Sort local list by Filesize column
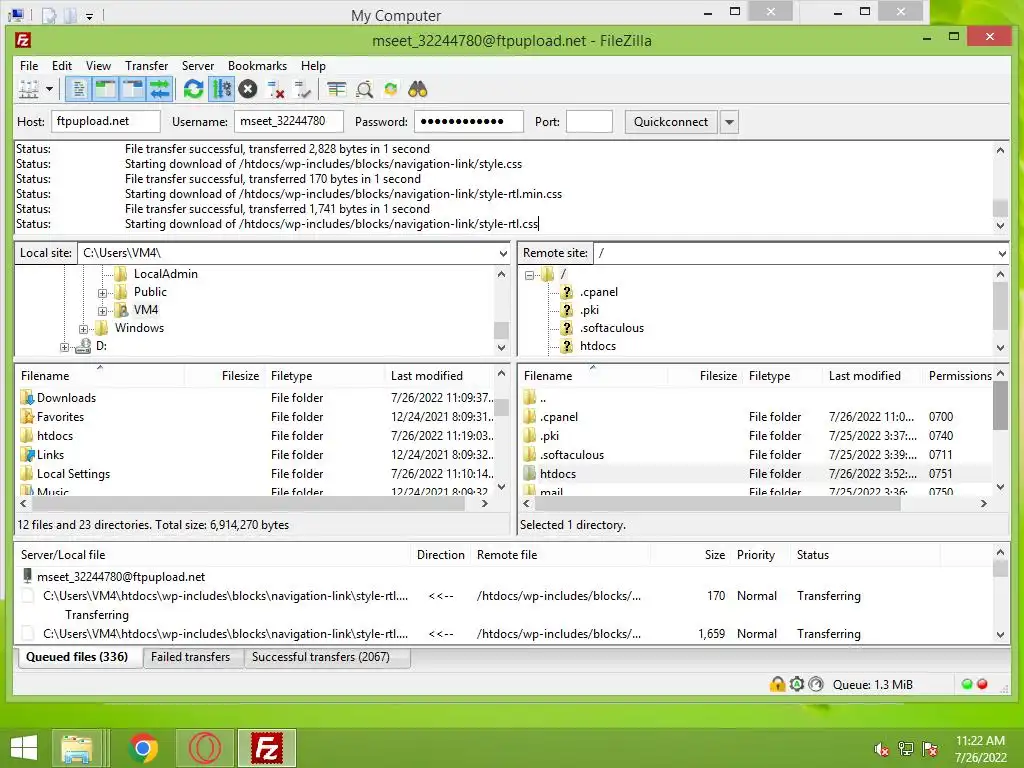 pyautogui.click(x=240, y=376)
